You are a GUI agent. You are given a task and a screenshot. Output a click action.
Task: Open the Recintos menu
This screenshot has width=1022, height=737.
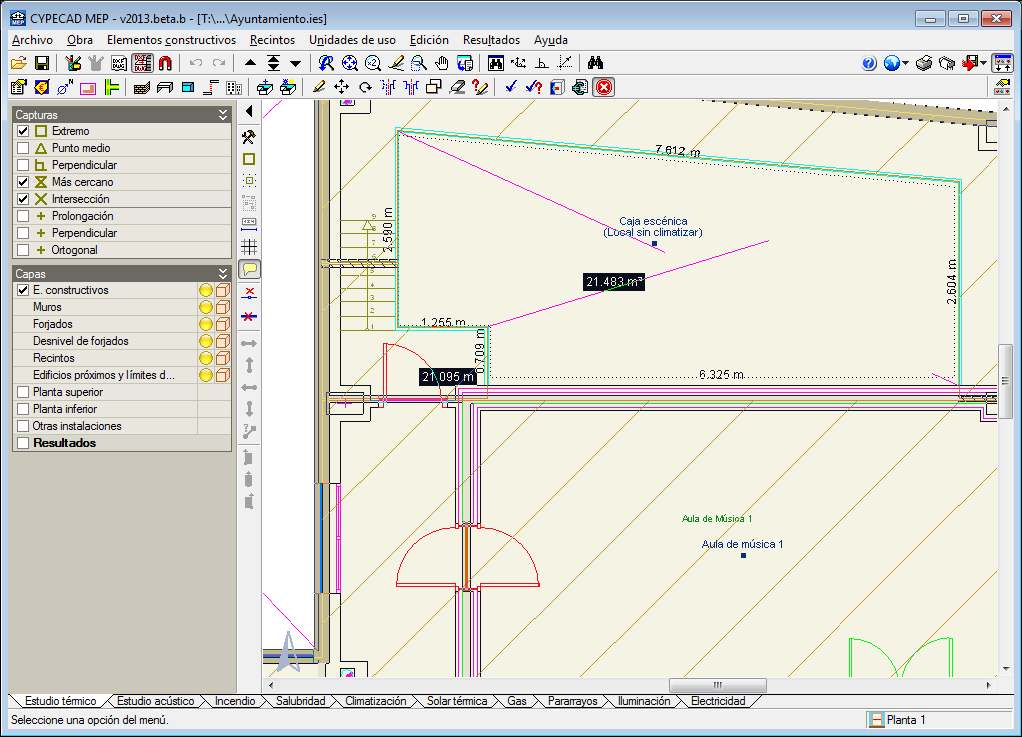tap(272, 40)
